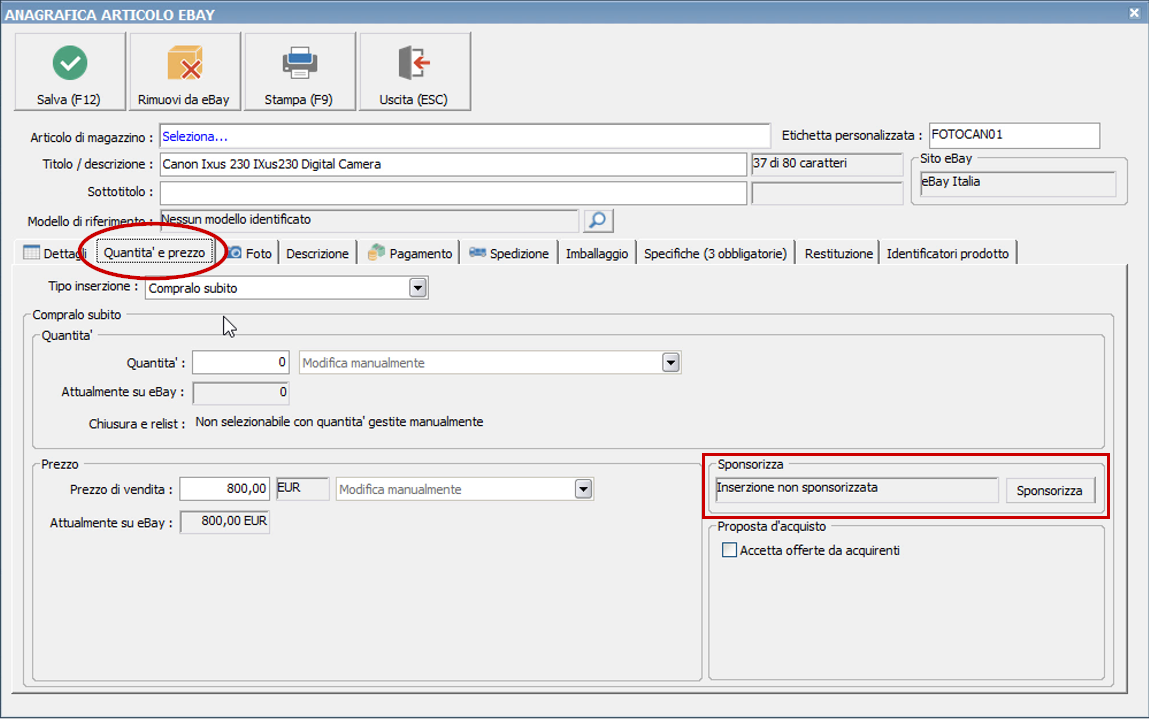Close the Anagrafica Articolo eBay window
This screenshot has height=719, width=1149.
click(x=1134, y=13)
